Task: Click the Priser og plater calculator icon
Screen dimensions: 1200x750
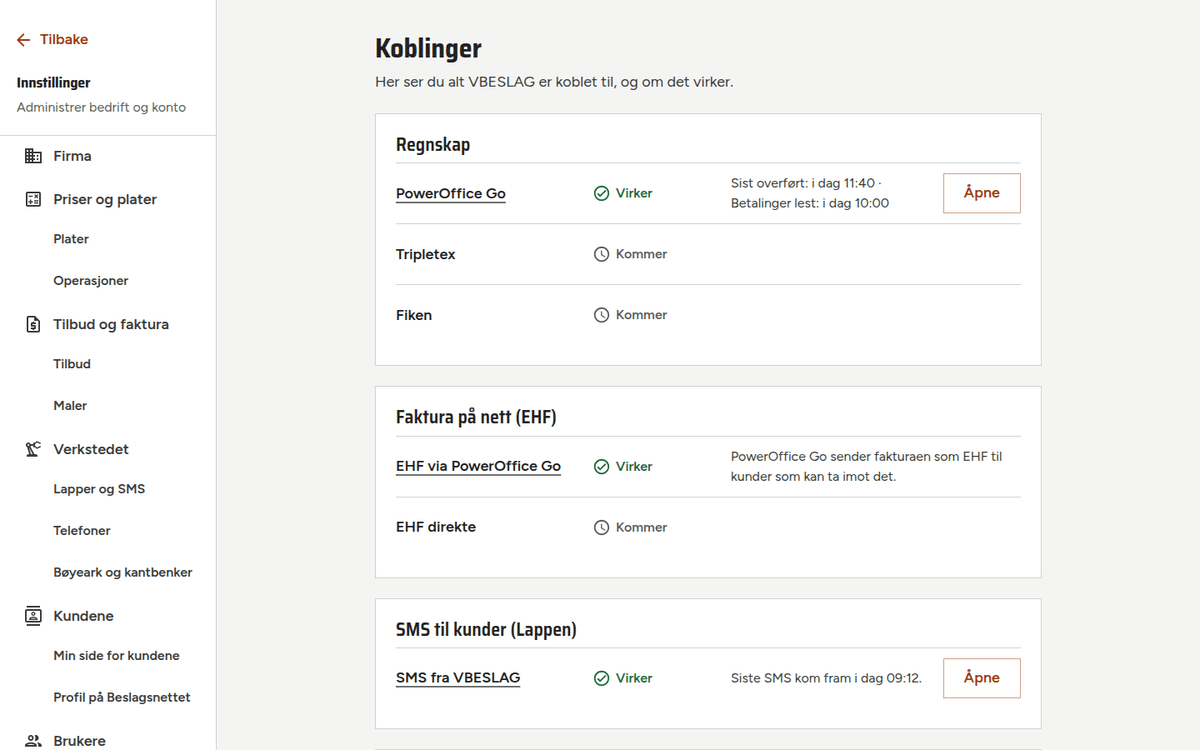Action: pyautogui.click(x=33, y=199)
